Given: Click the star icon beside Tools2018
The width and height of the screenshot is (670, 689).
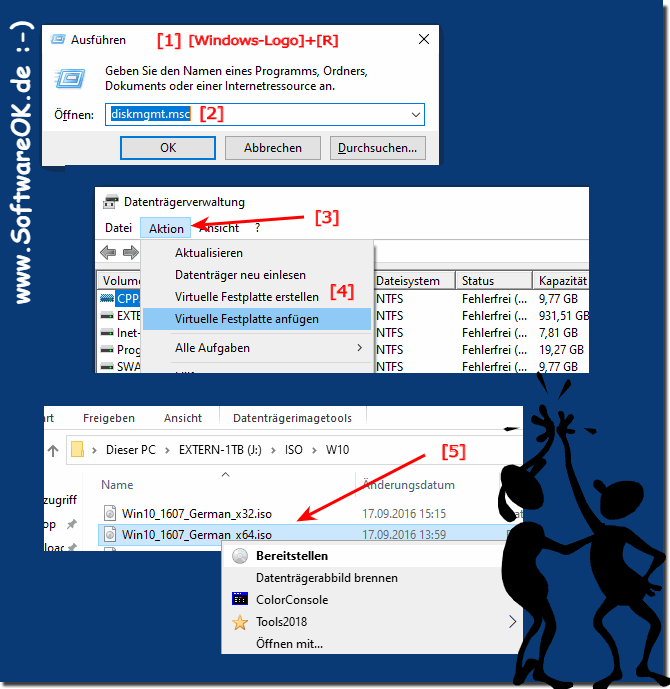Looking at the screenshot, I should [x=240, y=622].
